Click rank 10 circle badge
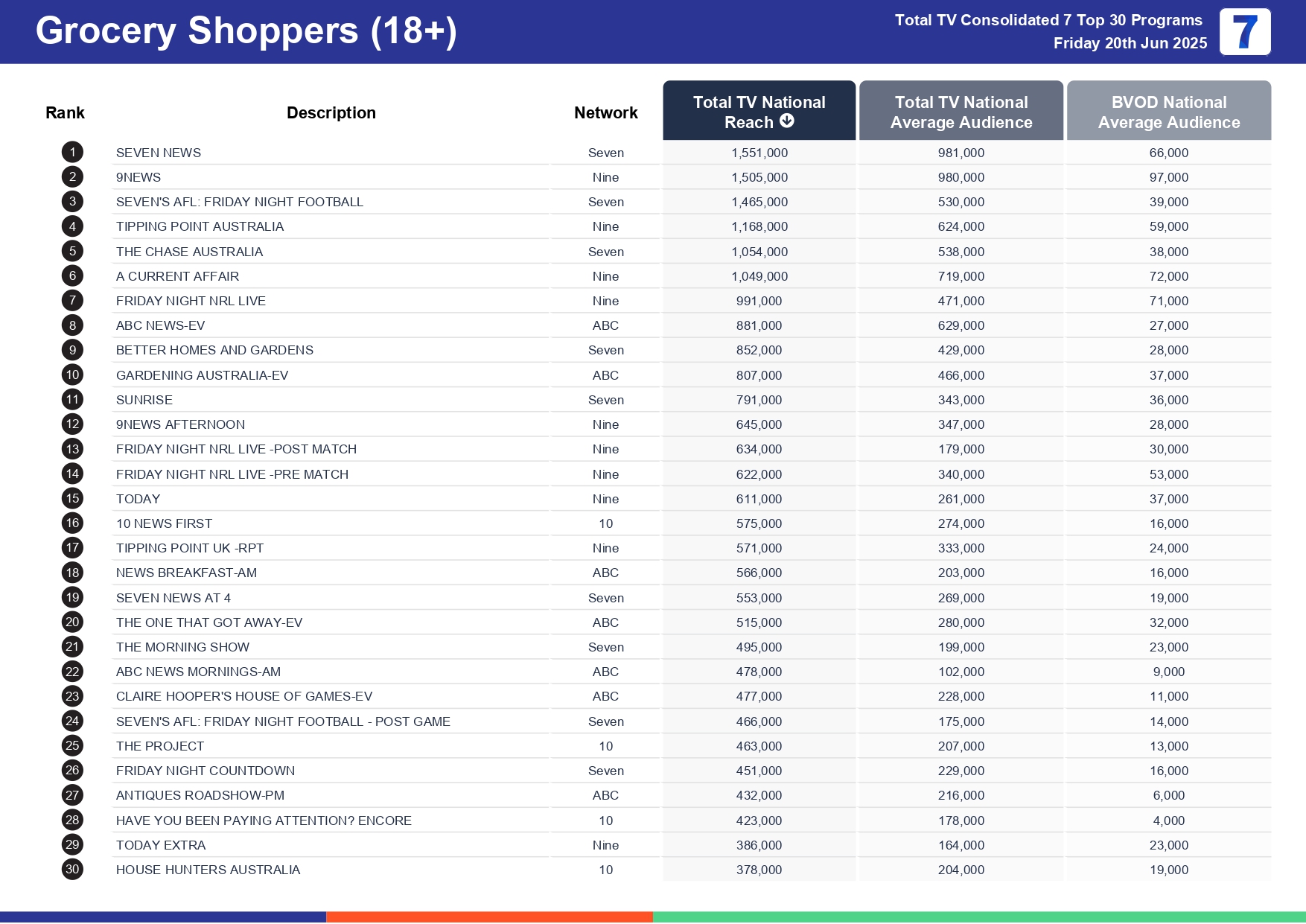Screen dimensions: 1306x924 [72, 375]
